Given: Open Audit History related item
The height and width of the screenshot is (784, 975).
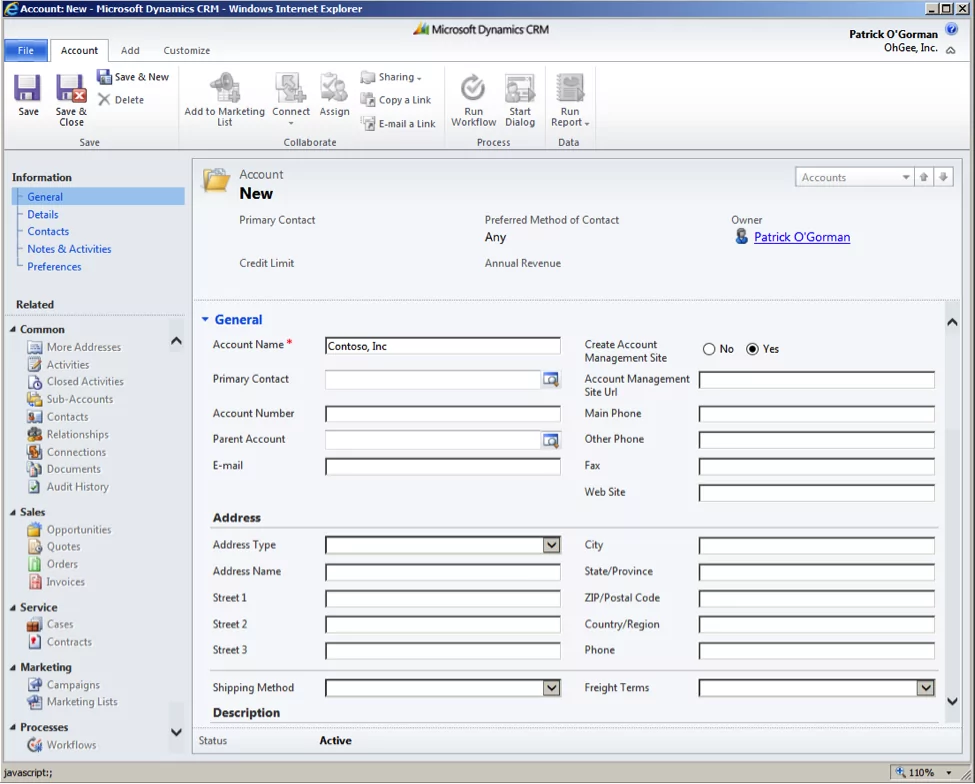Looking at the screenshot, I should [x=78, y=487].
